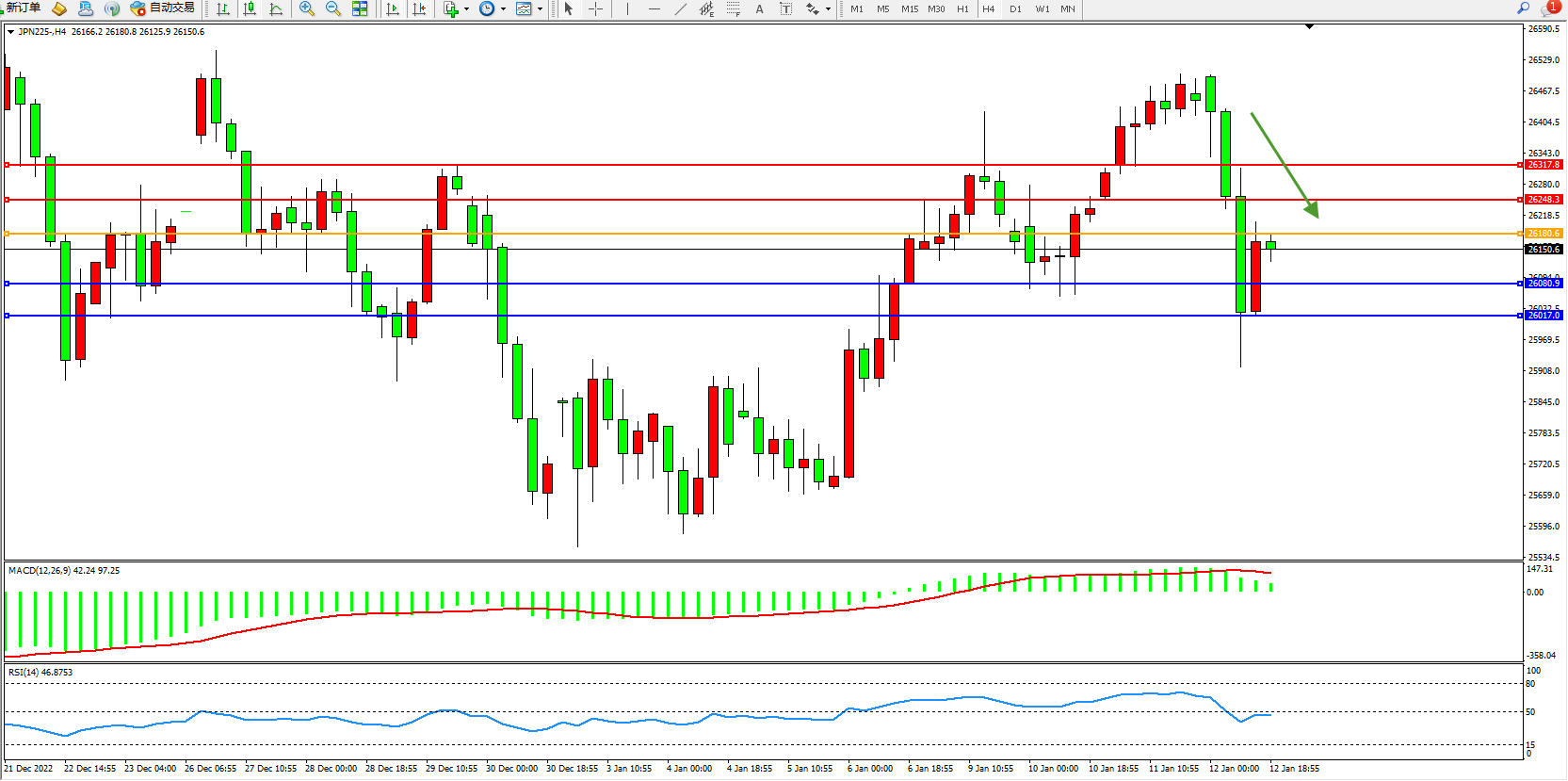Expand the chart templates dropdown arrow
This screenshot has height=781, width=1568.
[541, 9]
